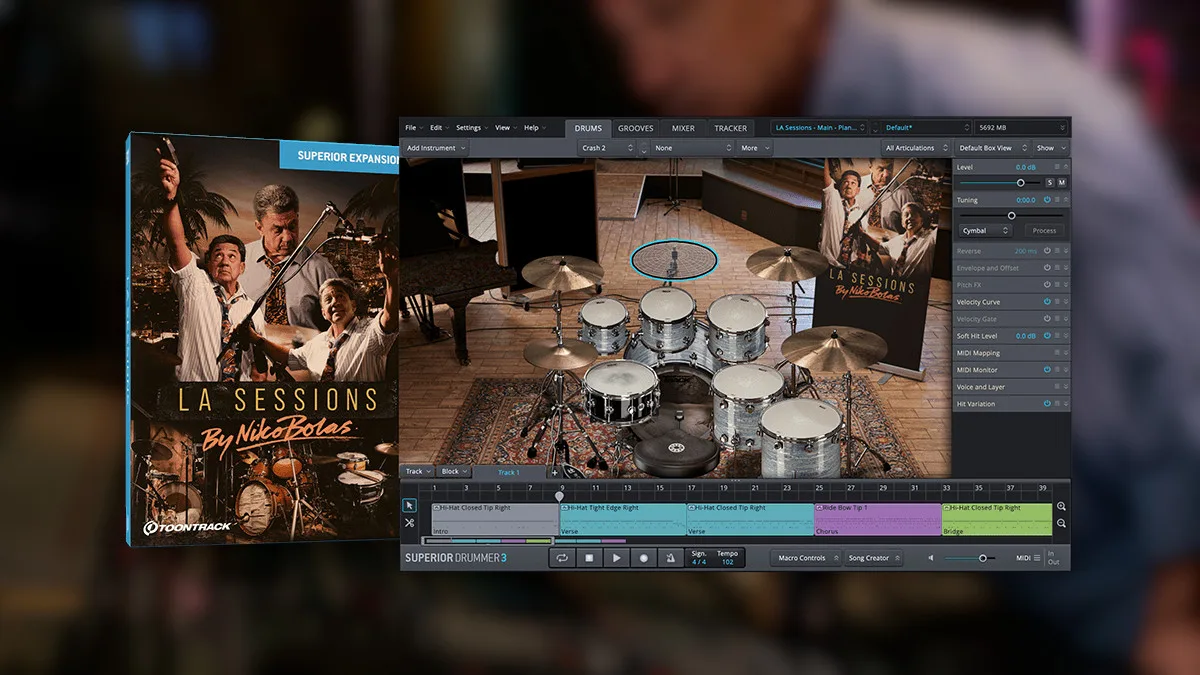Enable the Velocity Gate power button

[1047, 319]
